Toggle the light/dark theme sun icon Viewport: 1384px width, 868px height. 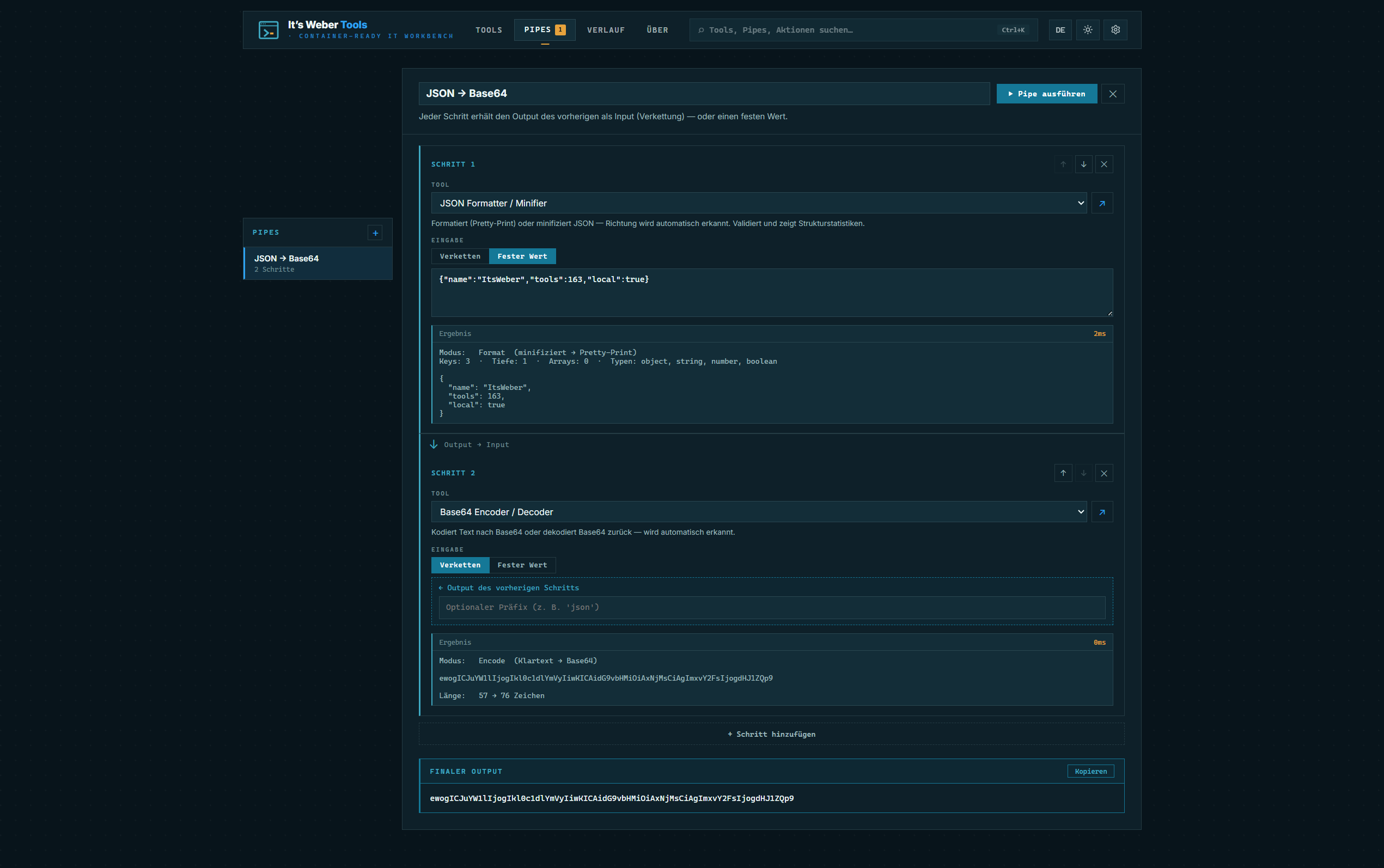tap(1088, 30)
